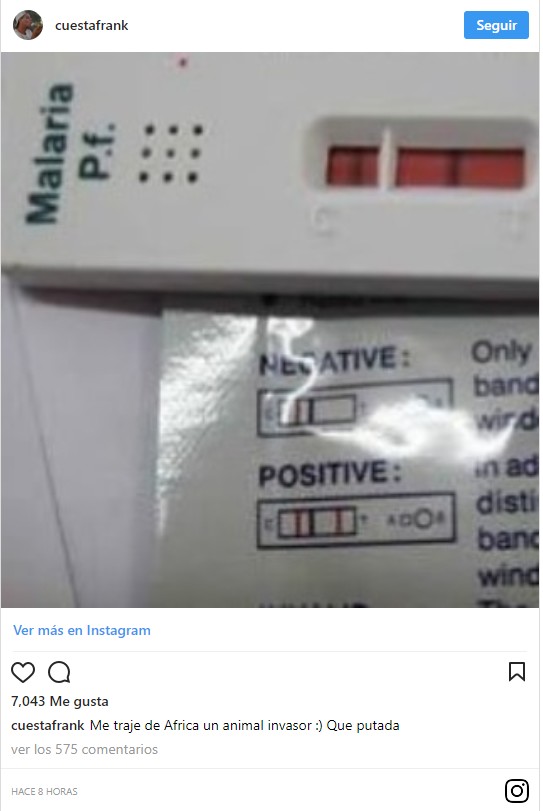Screen dimensions: 543x811
Task: Open Instagram logo at bottom right
Action: tap(517, 790)
